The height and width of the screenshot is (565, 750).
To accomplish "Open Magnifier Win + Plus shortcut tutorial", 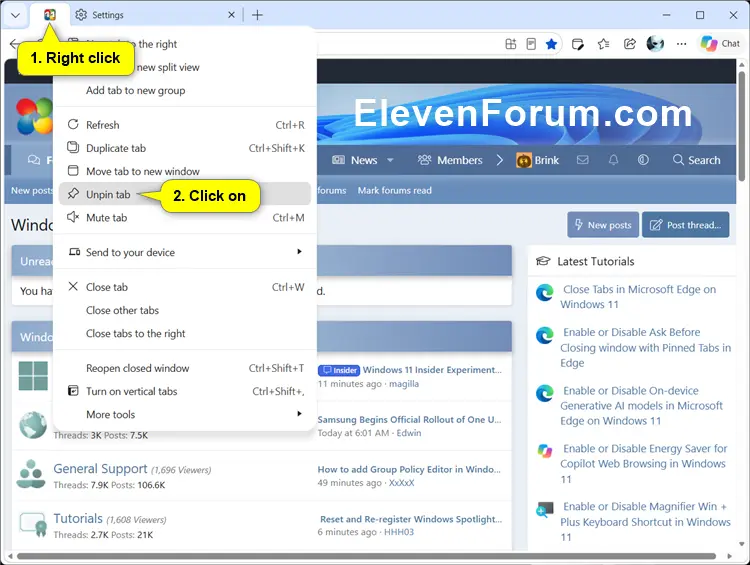I will click(645, 521).
